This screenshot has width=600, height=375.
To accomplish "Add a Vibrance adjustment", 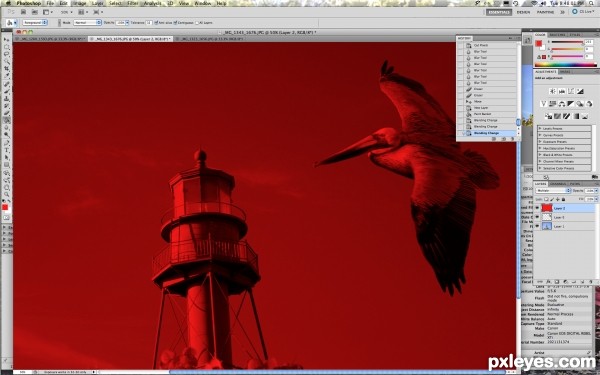I will (543, 104).
